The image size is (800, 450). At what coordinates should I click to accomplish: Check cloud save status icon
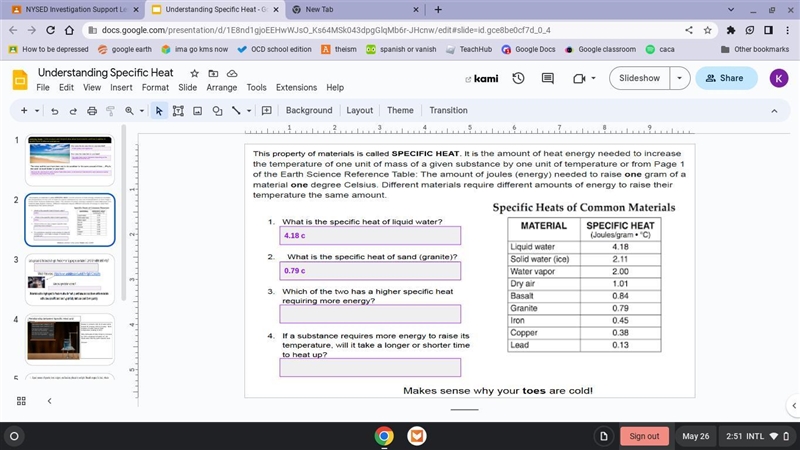click(232, 73)
